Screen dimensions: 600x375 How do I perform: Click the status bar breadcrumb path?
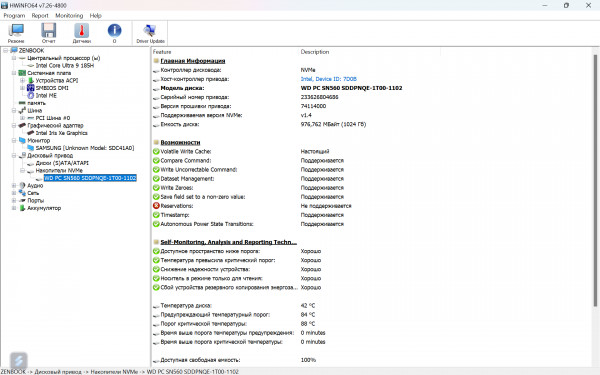[119, 372]
